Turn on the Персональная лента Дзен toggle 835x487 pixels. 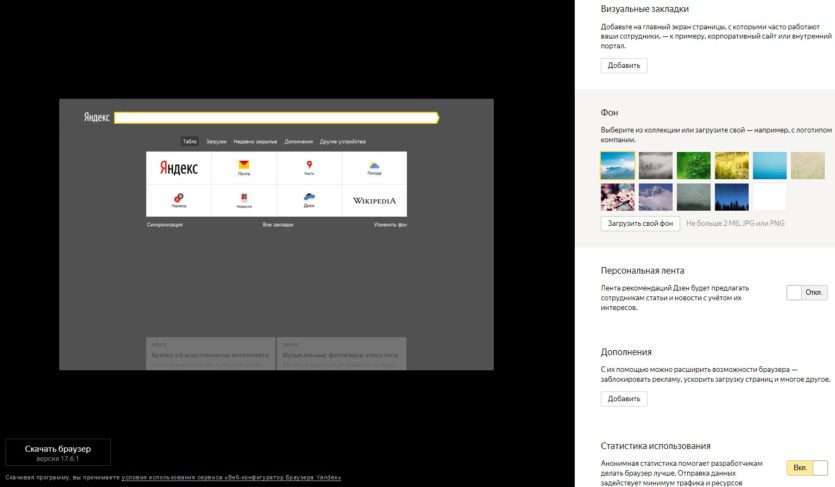tap(806, 292)
